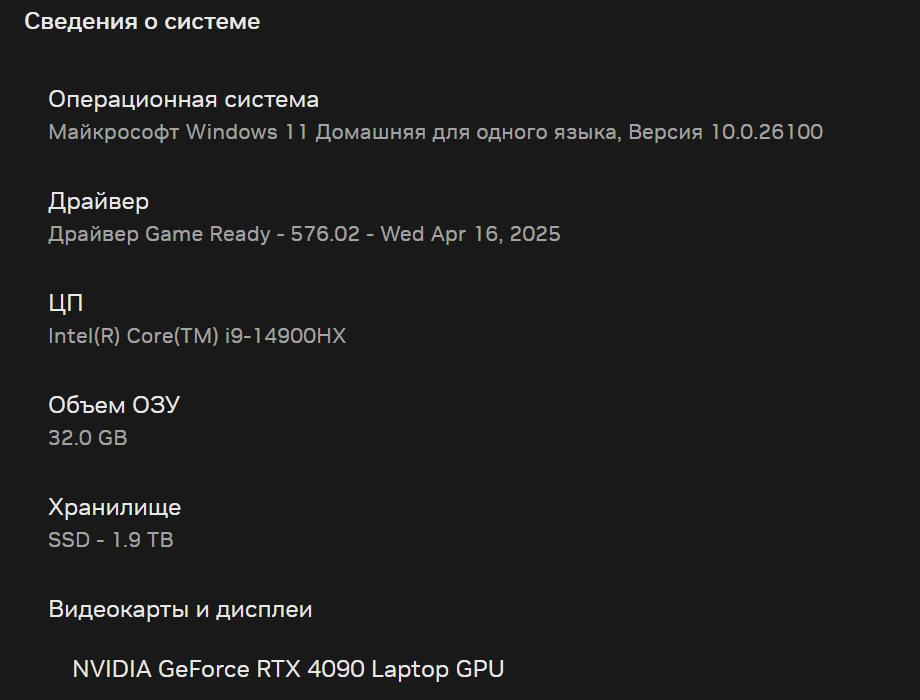Click the driver version number 576.02
The image size is (920, 700).
coord(324,234)
